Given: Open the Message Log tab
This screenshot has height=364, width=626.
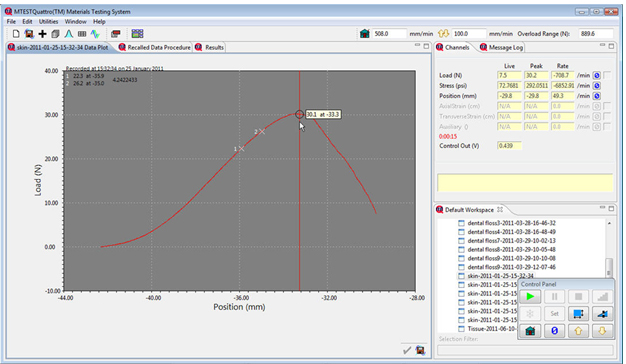Looking at the screenshot, I should tap(501, 47).
